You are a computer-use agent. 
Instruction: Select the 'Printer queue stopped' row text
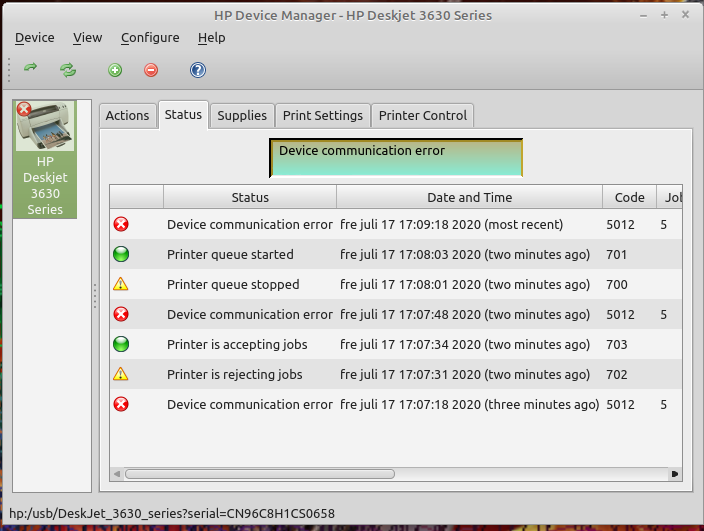pos(233,285)
